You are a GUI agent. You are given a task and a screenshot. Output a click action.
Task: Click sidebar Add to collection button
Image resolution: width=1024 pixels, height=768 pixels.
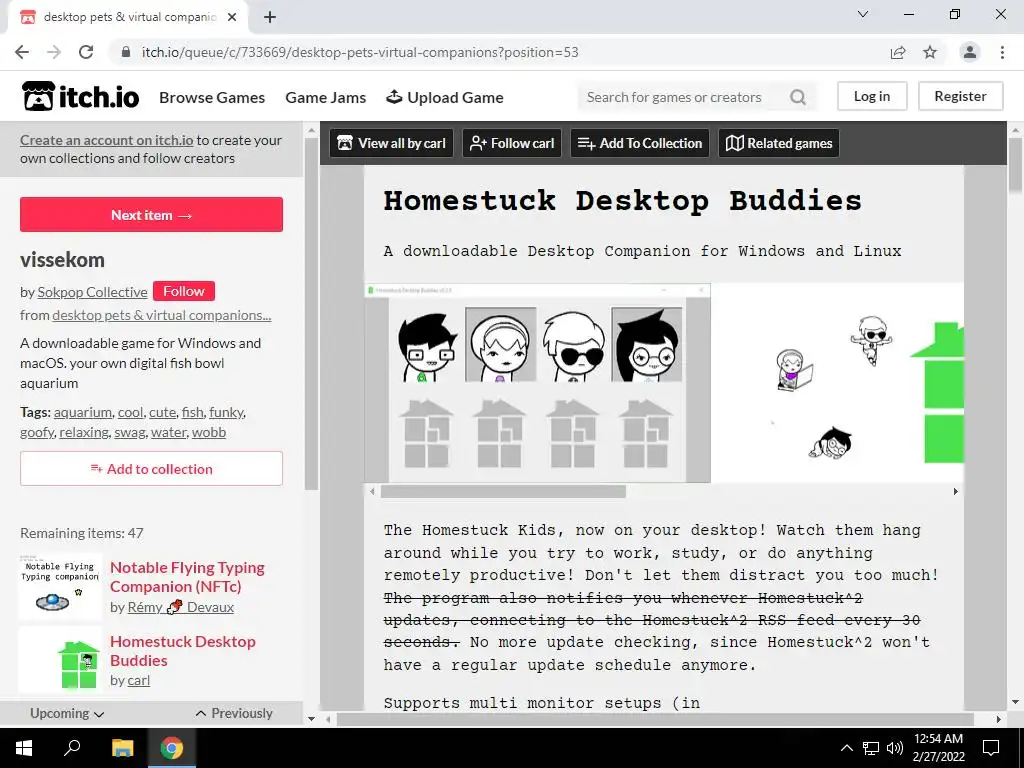(x=152, y=468)
